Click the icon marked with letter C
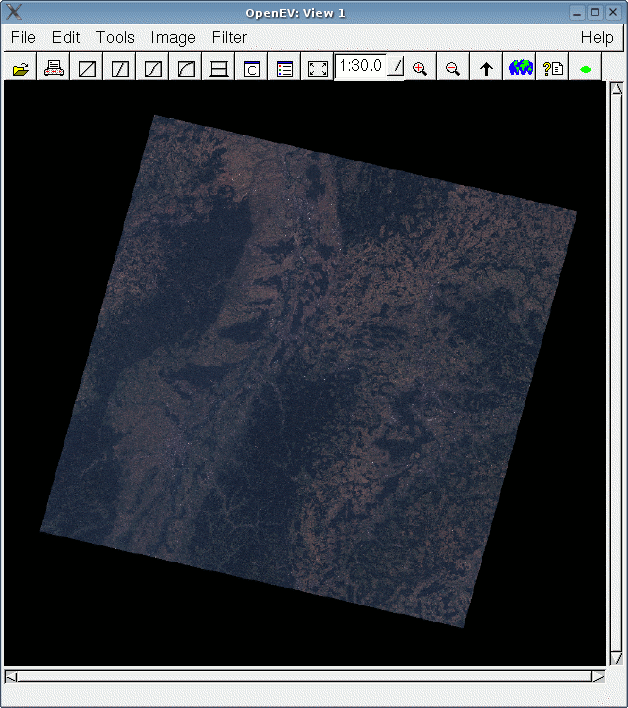The height and width of the screenshot is (708, 628). click(252, 69)
